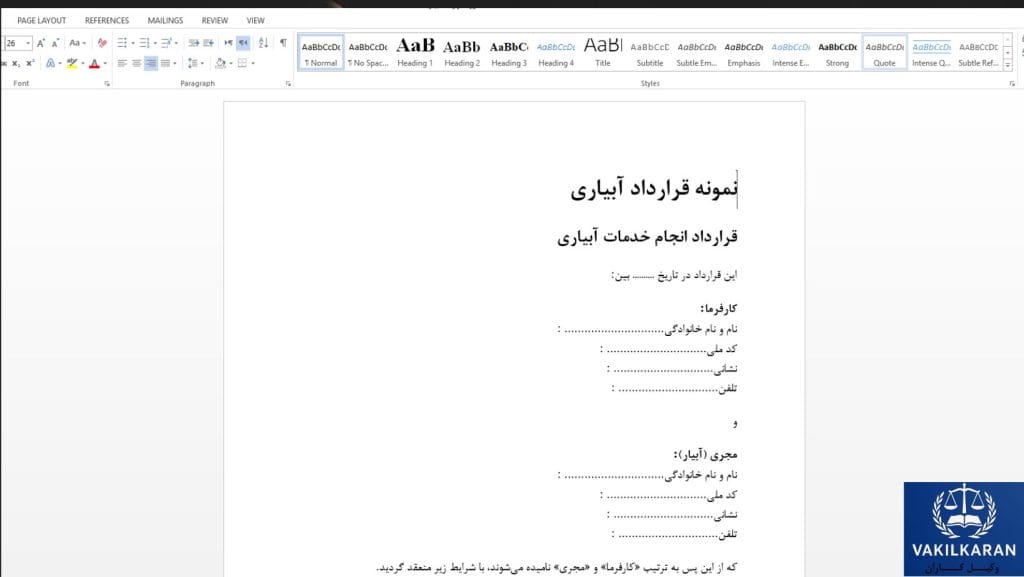
Task: Increase paragraph indent
Action: point(208,43)
